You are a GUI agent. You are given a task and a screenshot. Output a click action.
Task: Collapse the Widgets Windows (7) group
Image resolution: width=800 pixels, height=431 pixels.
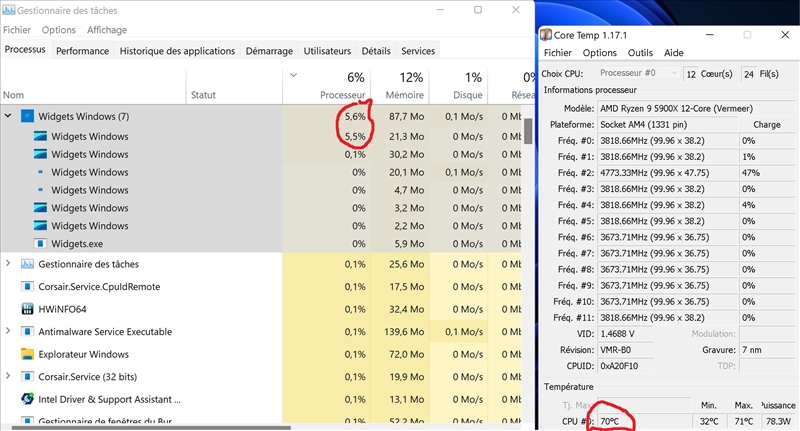click(x=8, y=116)
